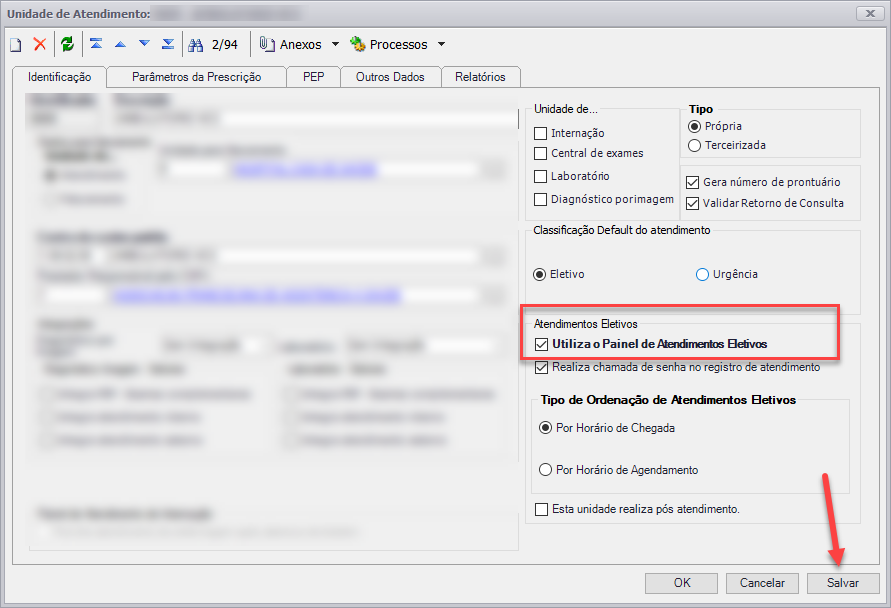Create a new record with the blank page icon
Screen dimensions: 891x608
[x=16, y=45]
